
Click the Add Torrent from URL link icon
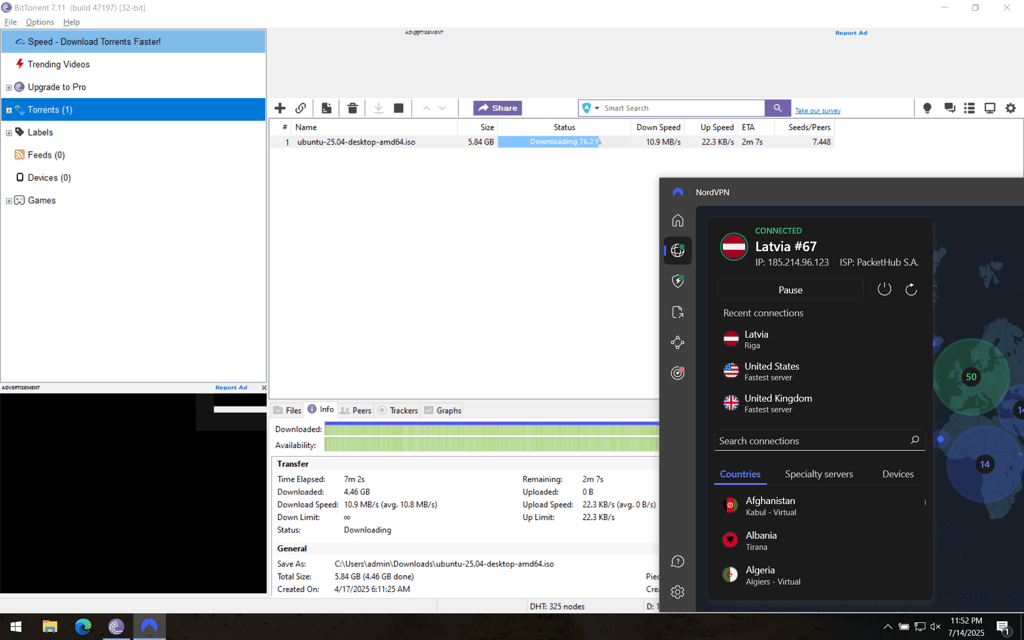coord(300,108)
